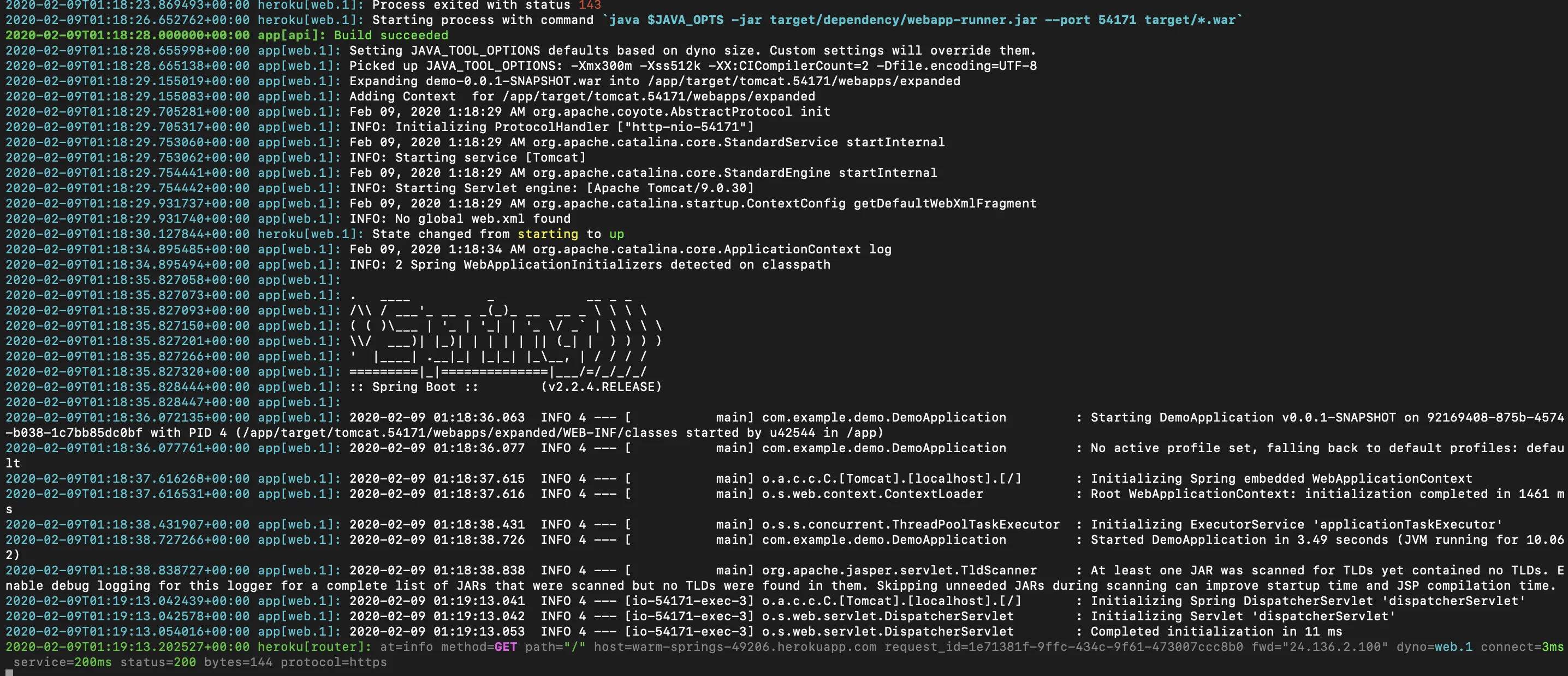The width and height of the screenshot is (1568, 676).
Task: Click the red exit status 143
Action: click(x=589, y=5)
